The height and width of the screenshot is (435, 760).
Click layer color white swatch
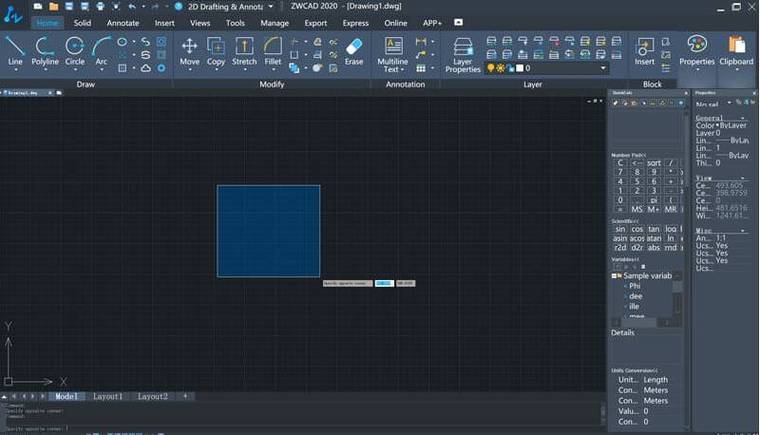[520, 68]
